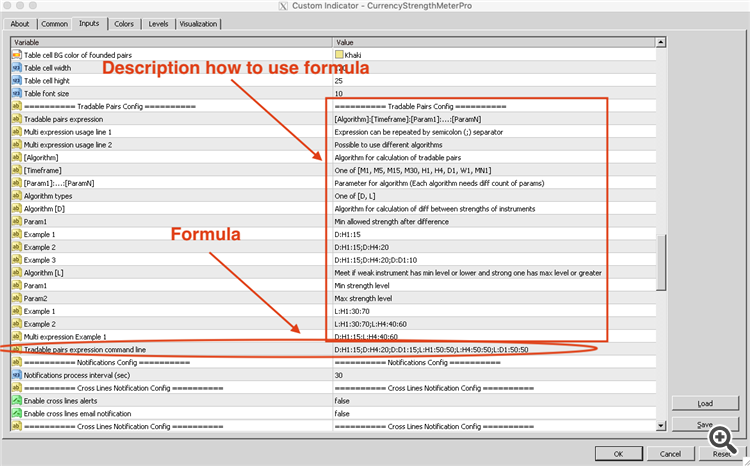Select value 'Max strength level'
This screenshot has width=750, height=466.
[x=363, y=299]
